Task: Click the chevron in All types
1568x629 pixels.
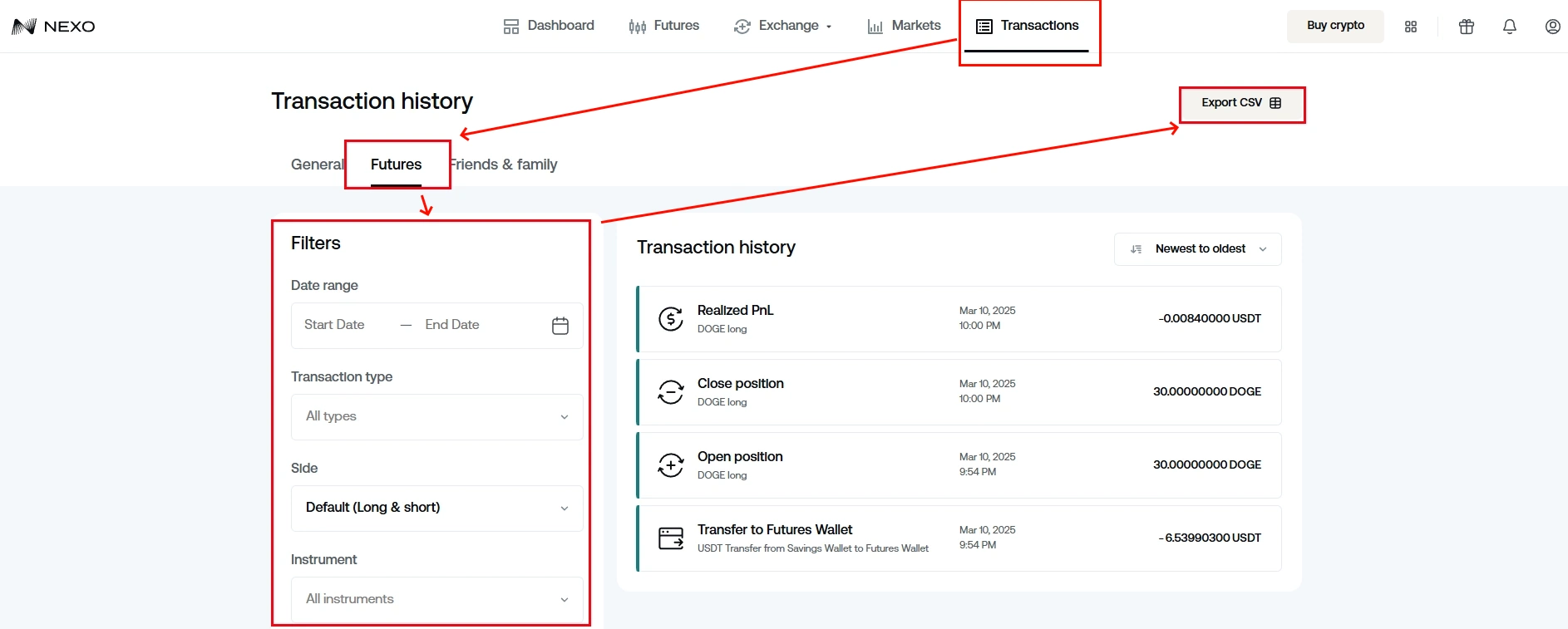Action: pyautogui.click(x=565, y=417)
